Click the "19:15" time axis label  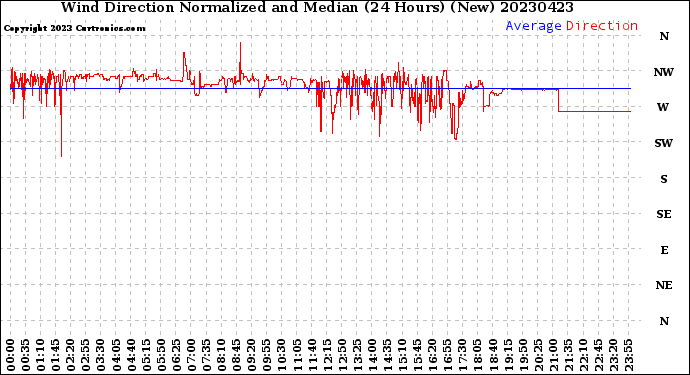[x=507, y=355]
